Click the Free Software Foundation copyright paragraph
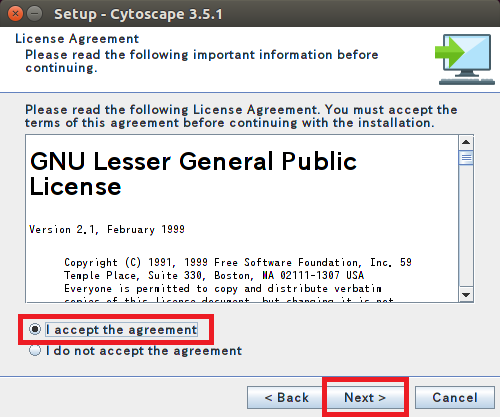The height and width of the screenshot is (417, 500). point(238,280)
